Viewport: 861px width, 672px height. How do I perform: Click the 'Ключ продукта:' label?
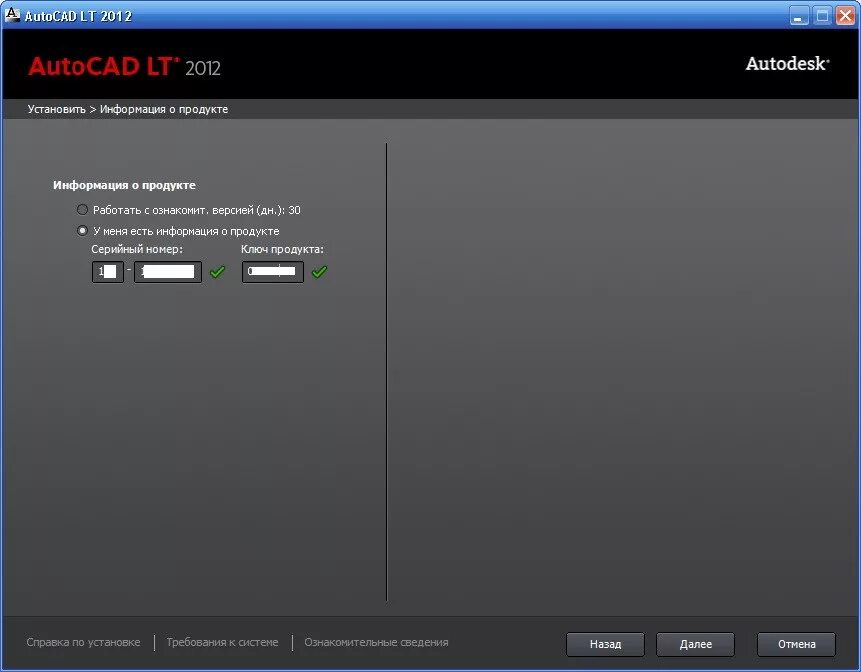point(282,249)
